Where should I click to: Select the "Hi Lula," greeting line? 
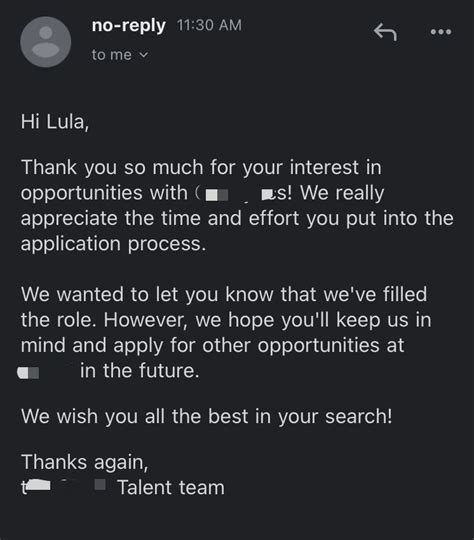click(55, 122)
